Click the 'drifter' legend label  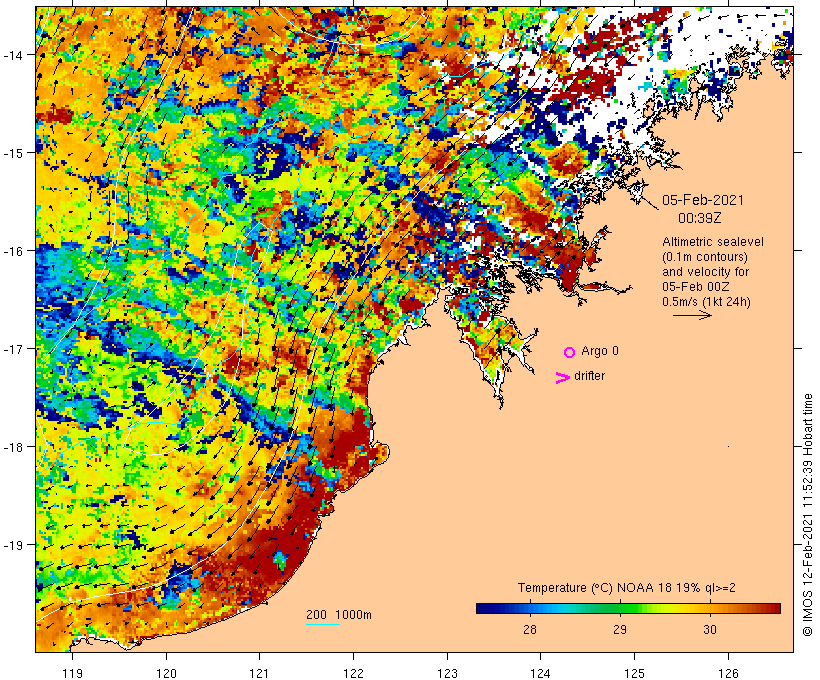coord(589,376)
